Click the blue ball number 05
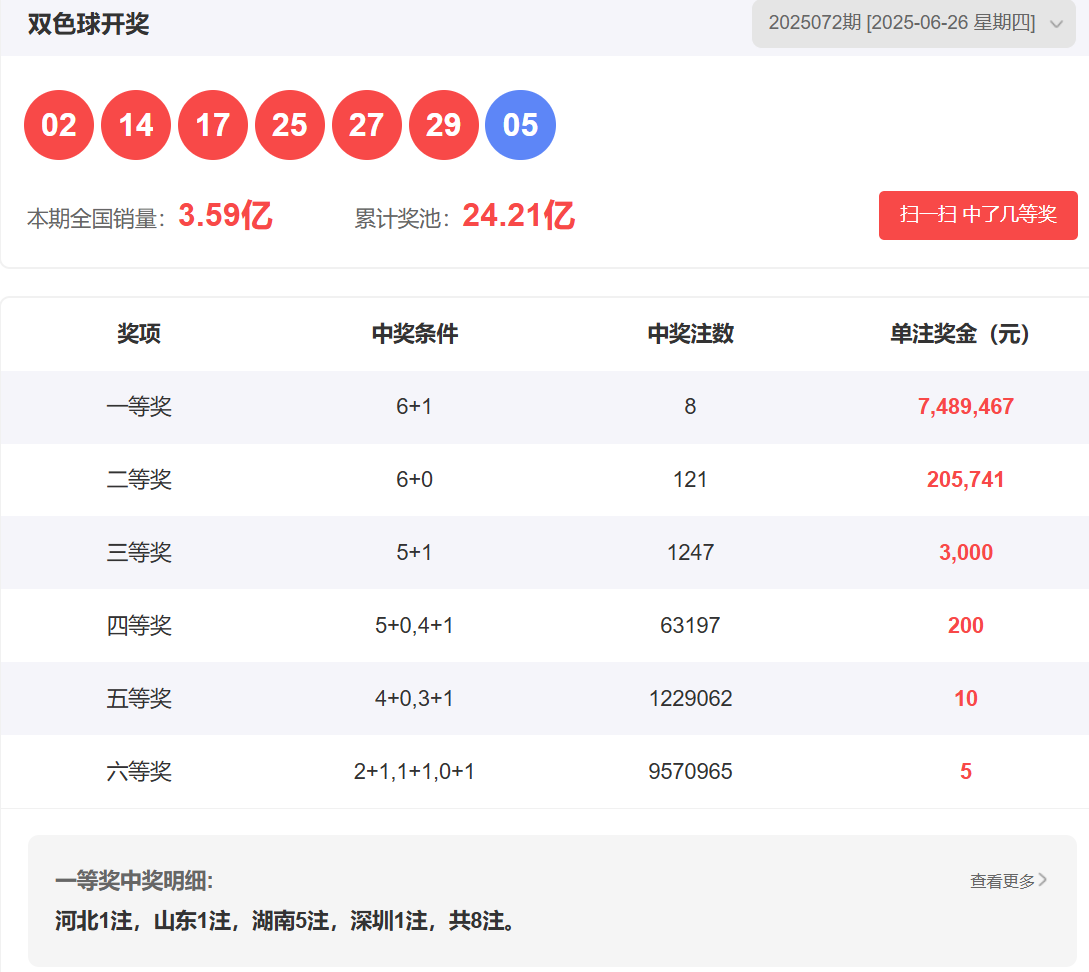 pyautogui.click(x=520, y=125)
